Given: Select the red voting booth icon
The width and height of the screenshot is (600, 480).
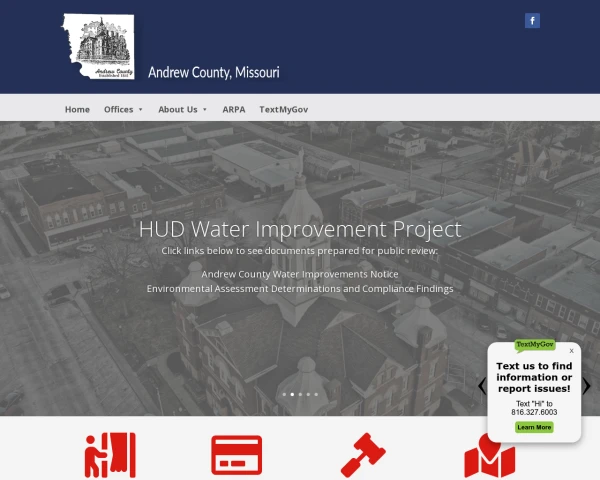Looking at the screenshot, I should pyautogui.click(x=110, y=455).
